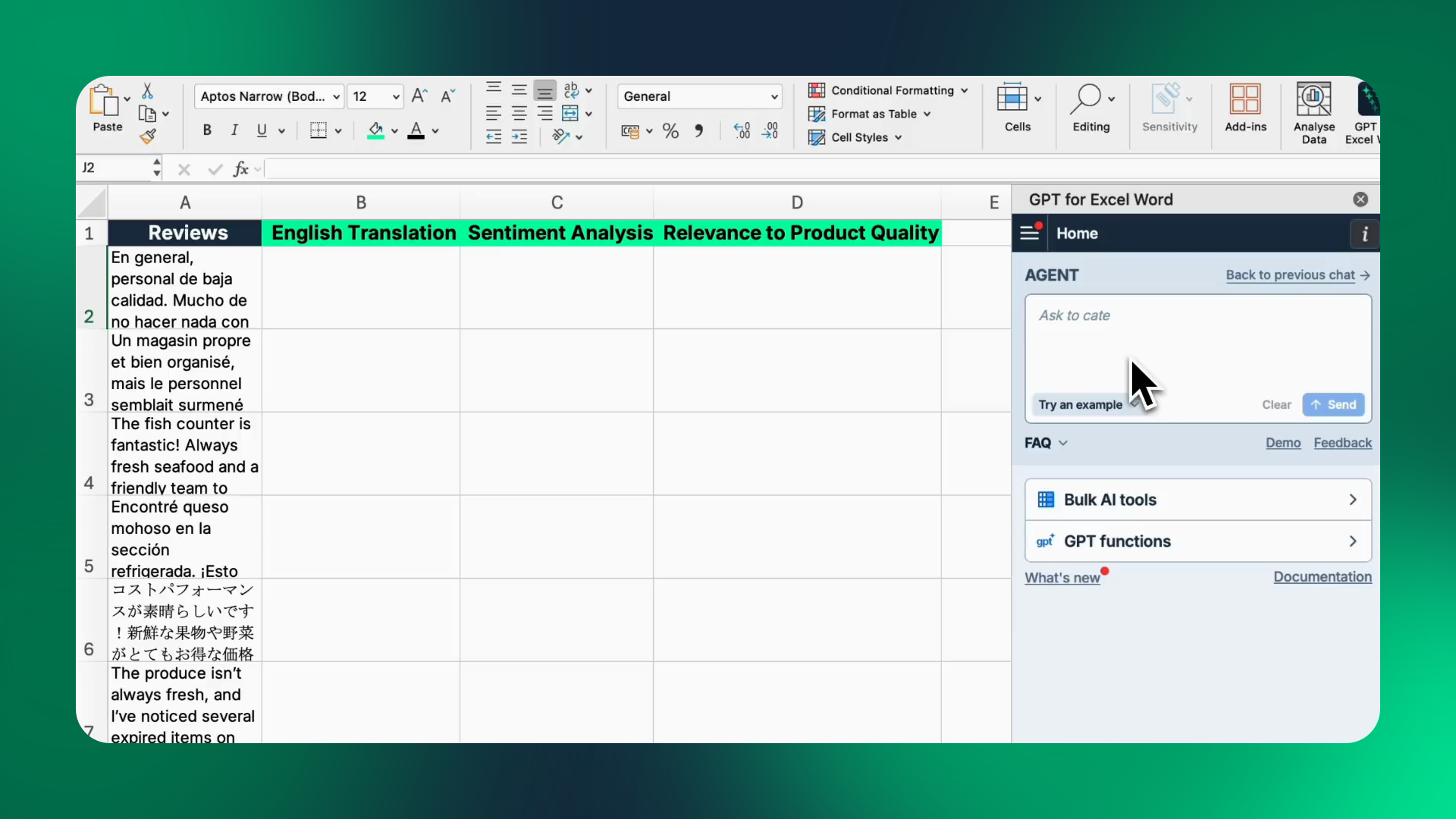
Task: Open the General number format dropdown
Action: tap(773, 96)
